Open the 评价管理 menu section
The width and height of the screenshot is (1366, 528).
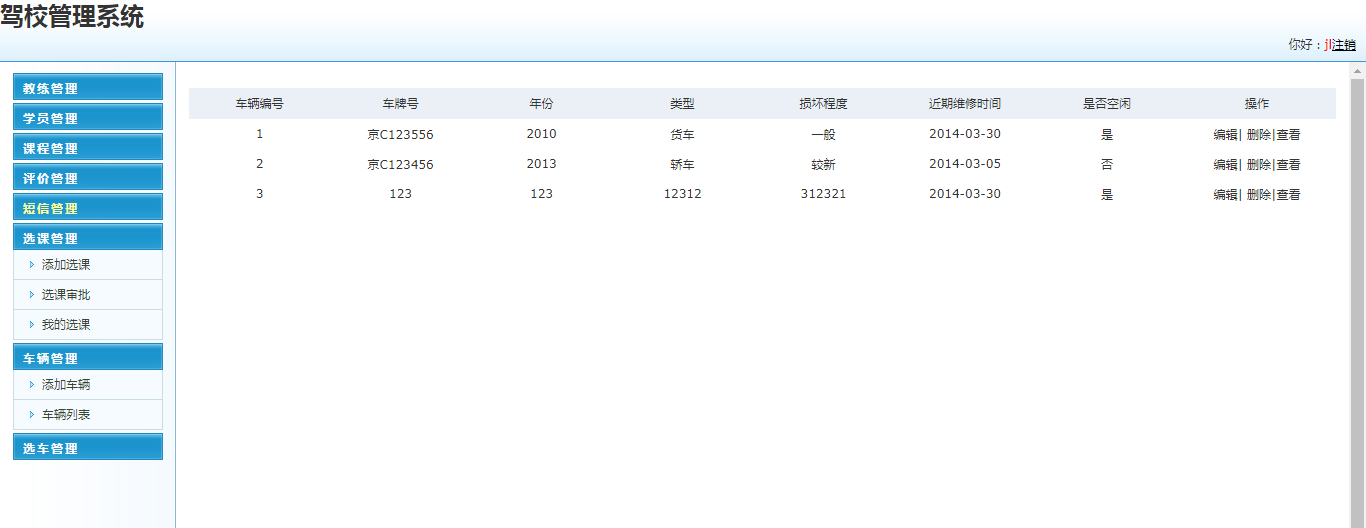88,177
